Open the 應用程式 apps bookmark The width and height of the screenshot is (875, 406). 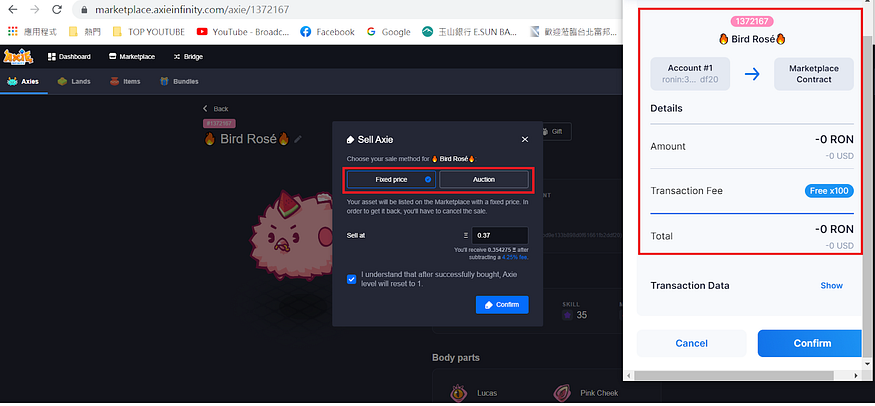32,32
